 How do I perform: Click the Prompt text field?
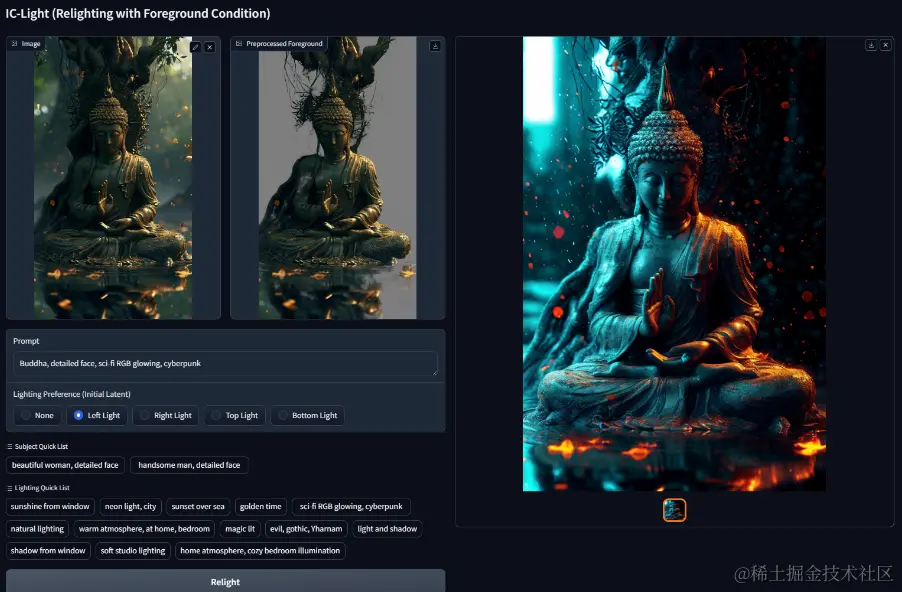point(225,364)
